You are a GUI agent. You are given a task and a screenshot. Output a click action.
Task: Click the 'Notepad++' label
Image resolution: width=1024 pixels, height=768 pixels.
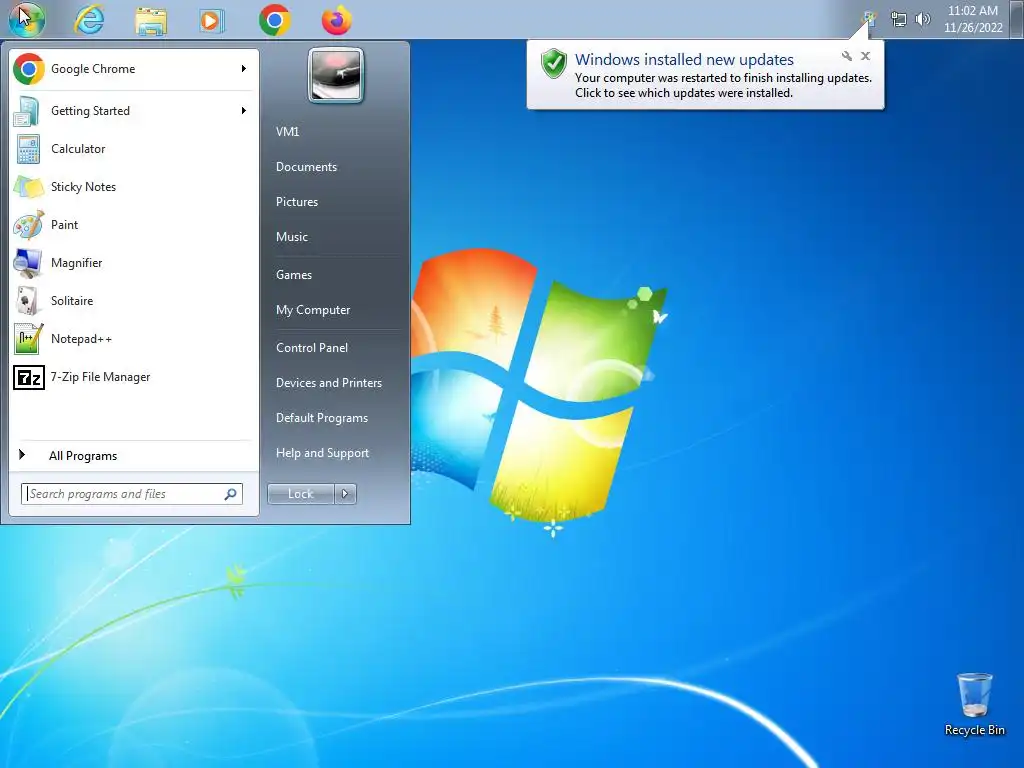tap(82, 339)
